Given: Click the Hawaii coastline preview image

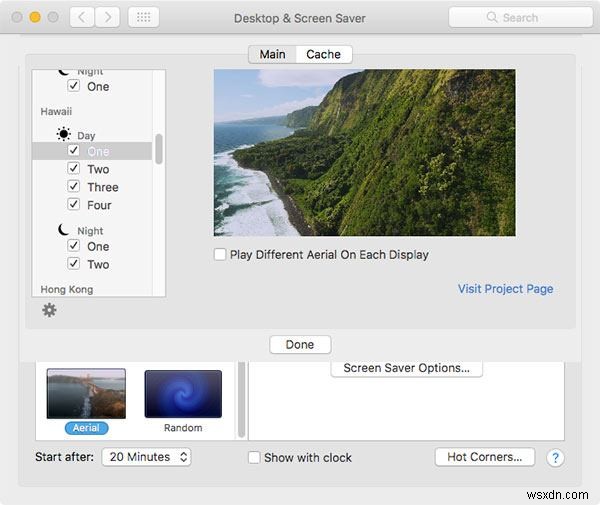Looking at the screenshot, I should [x=365, y=153].
